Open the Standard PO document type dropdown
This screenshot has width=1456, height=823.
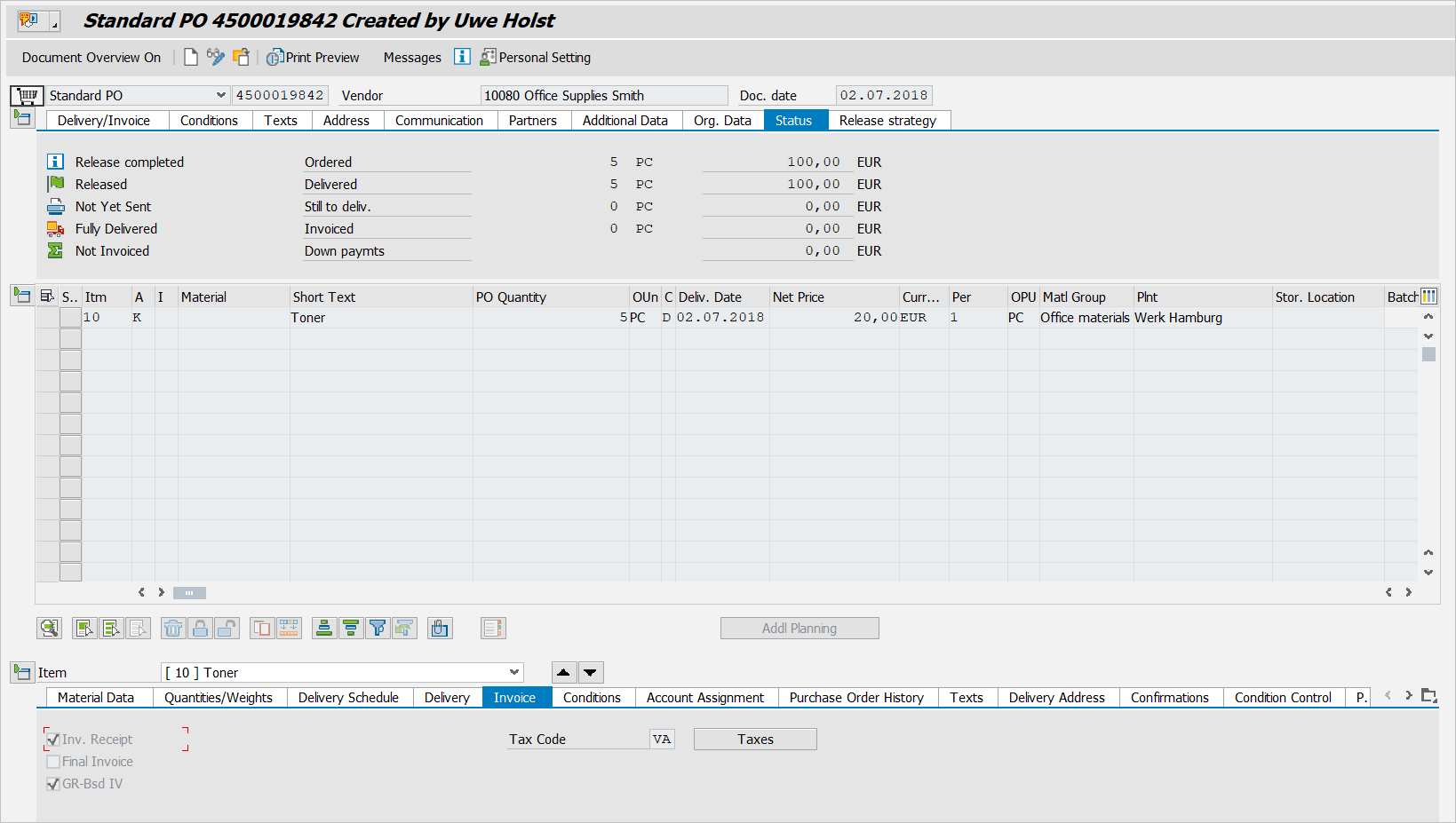tap(220, 95)
